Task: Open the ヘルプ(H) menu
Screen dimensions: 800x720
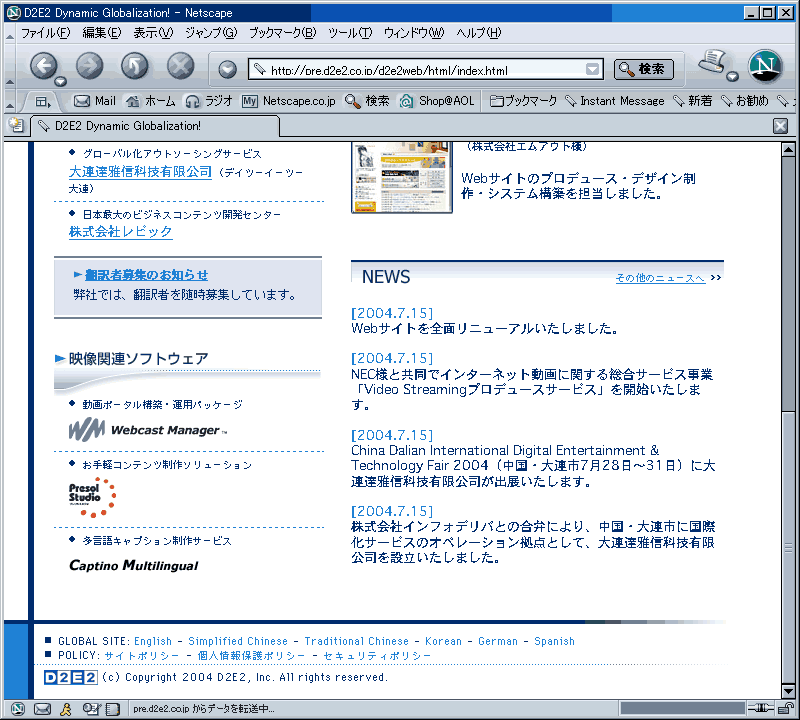Action: coord(479,33)
